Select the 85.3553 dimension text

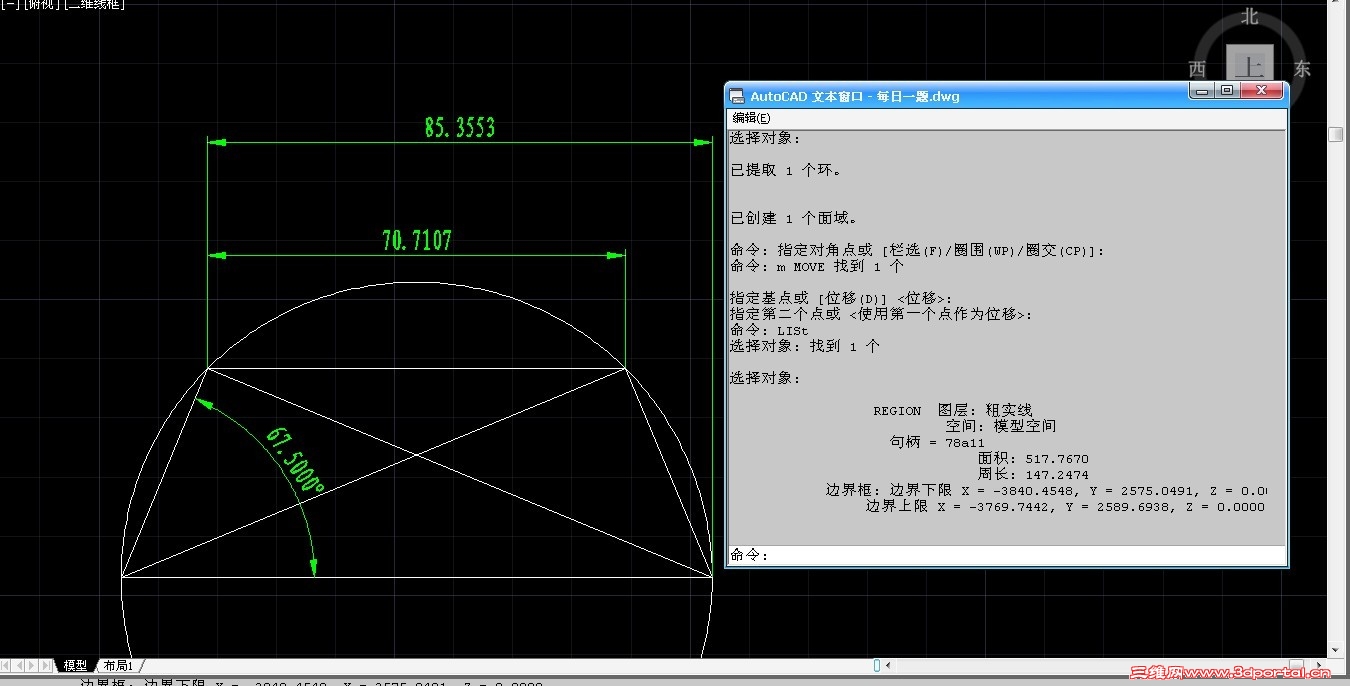tap(459, 127)
